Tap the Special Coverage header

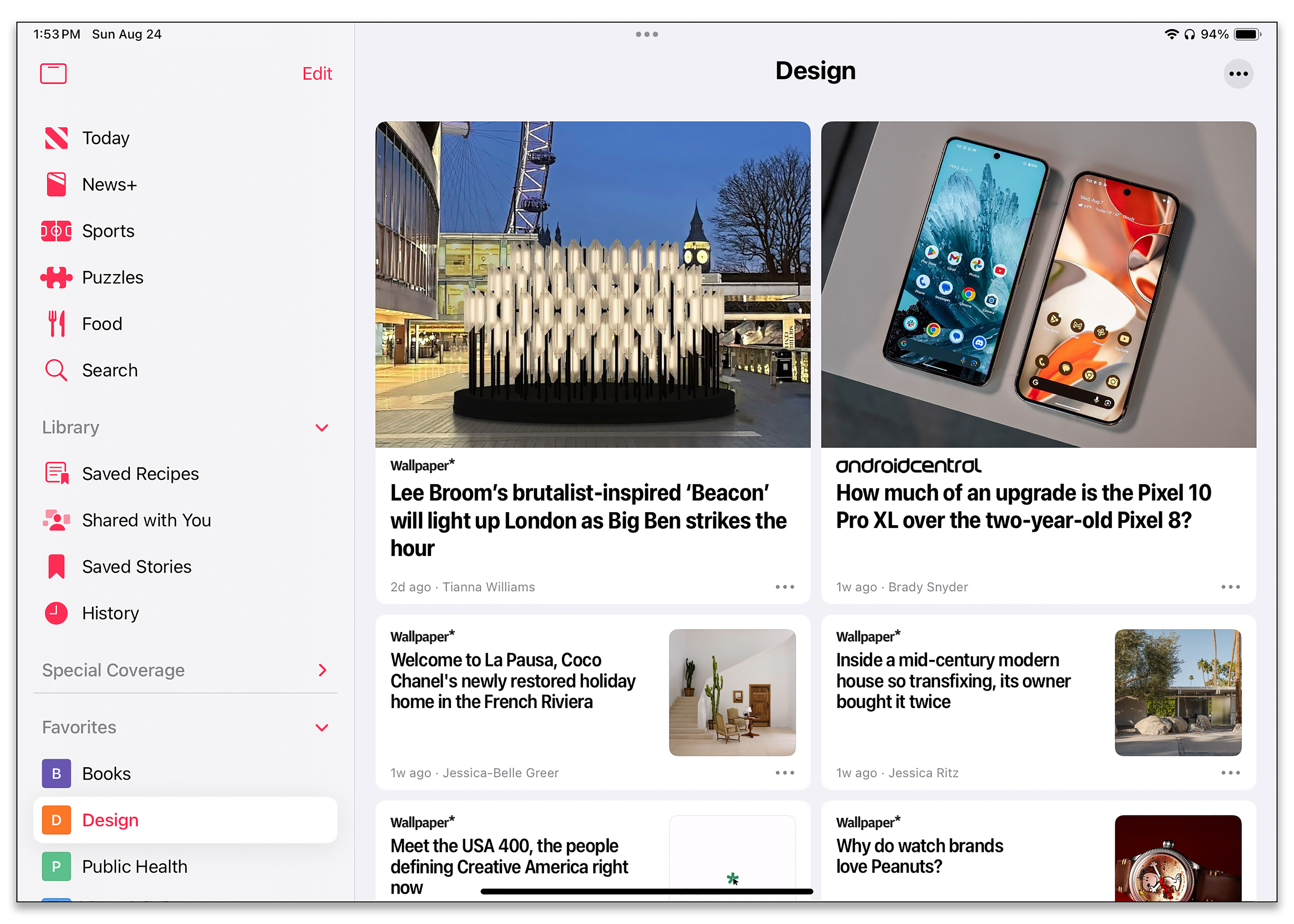click(113, 670)
